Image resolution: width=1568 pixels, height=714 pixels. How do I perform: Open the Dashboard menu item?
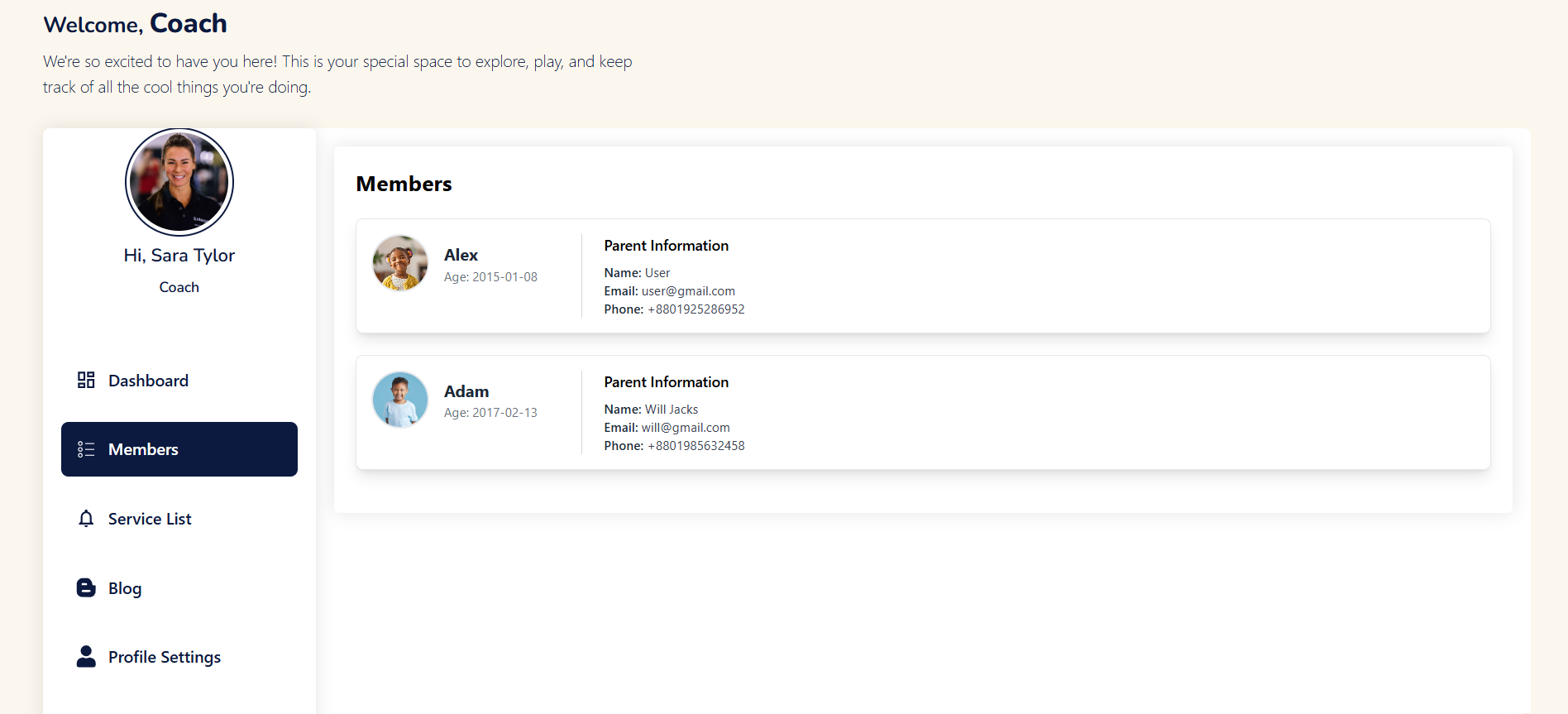click(x=179, y=381)
